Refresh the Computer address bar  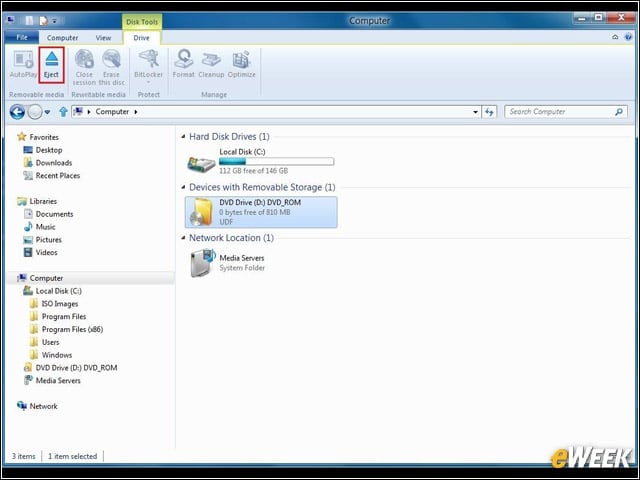(489, 111)
